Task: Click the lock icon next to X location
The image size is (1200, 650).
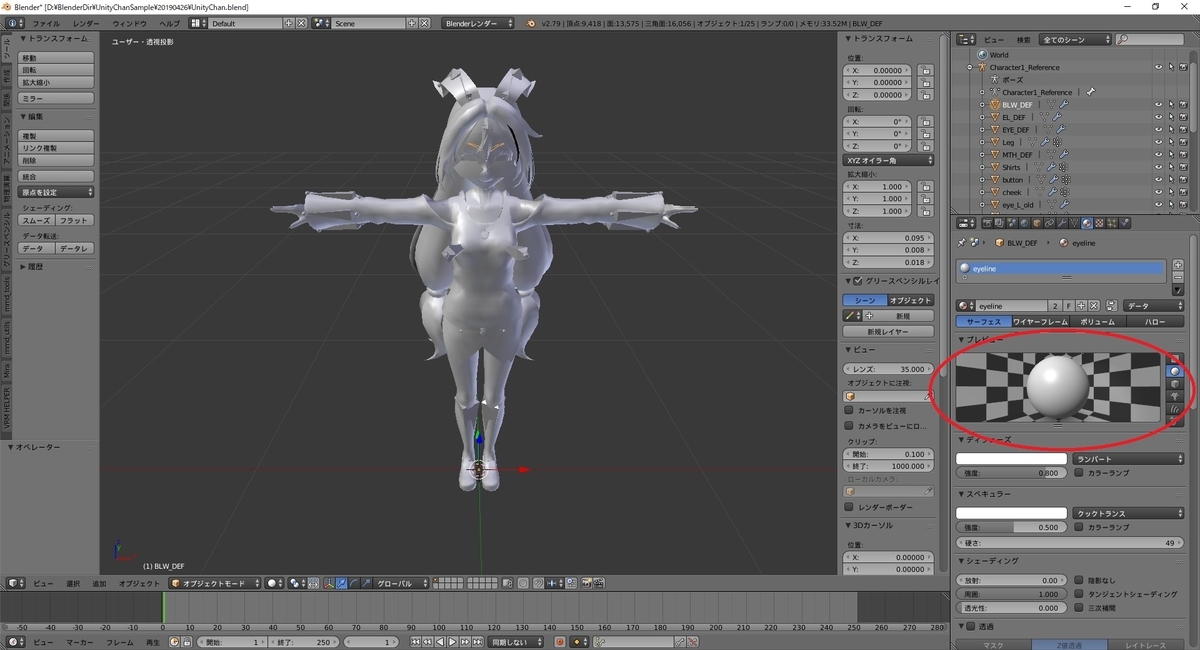Action: [x=926, y=71]
